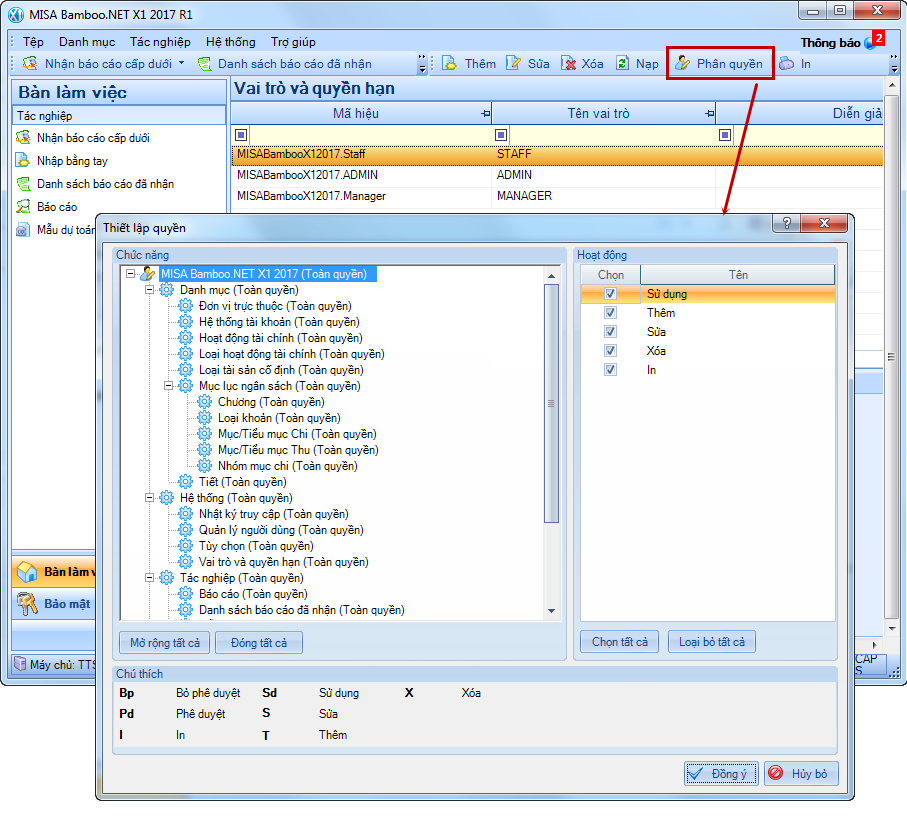Open the Trợ giúp menu

point(293,42)
